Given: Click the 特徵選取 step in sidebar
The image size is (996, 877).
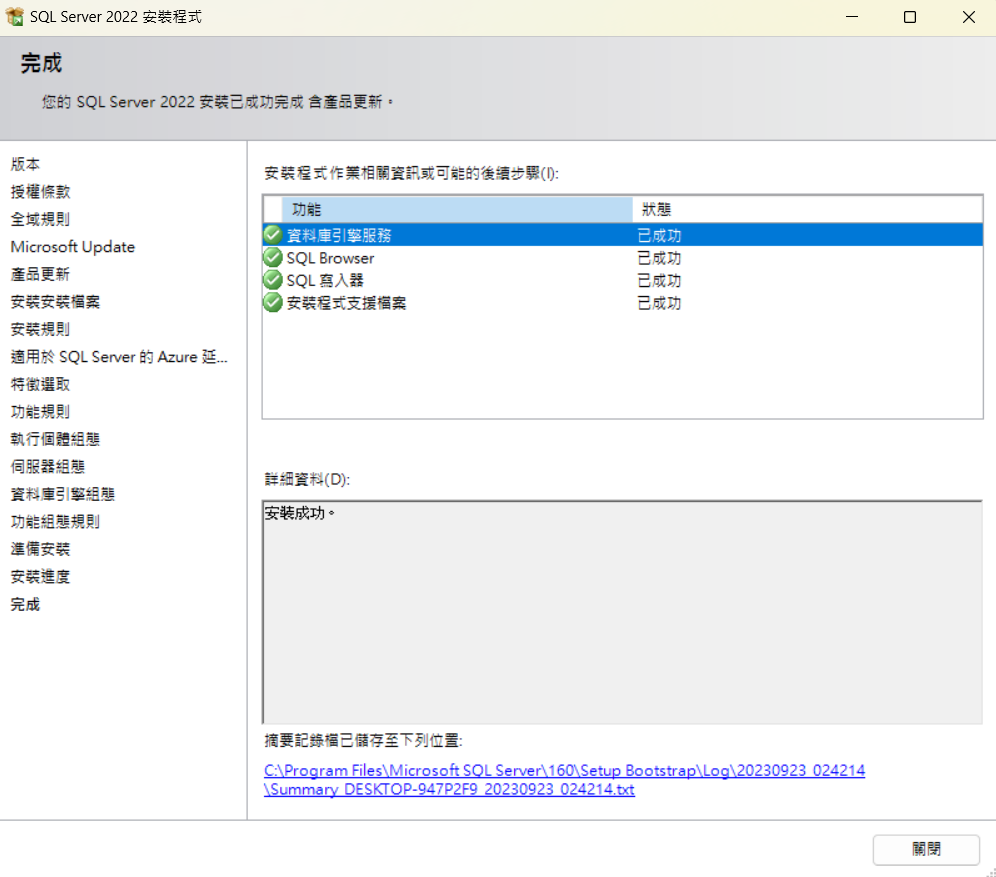Looking at the screenshot, I should pos(41,384).
